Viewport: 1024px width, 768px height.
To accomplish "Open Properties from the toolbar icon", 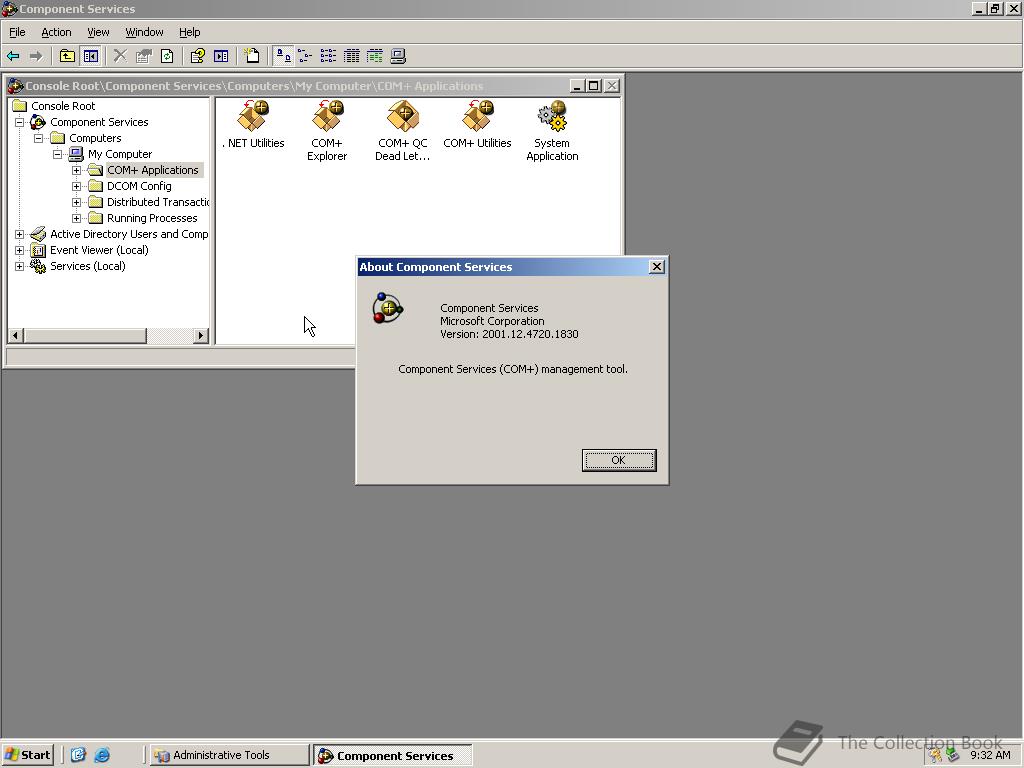I will tap(143, 56).
